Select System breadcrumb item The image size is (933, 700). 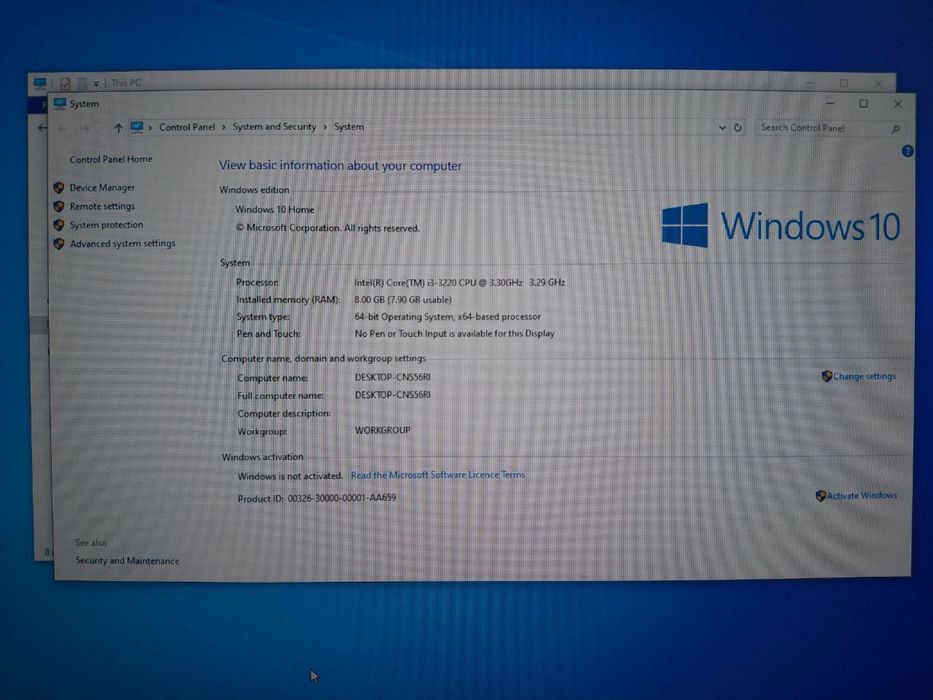tap(349, 127)
